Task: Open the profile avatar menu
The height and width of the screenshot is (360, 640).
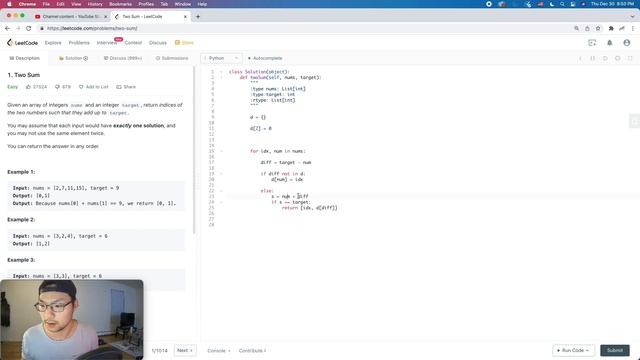Action: [x=627, y=42]
